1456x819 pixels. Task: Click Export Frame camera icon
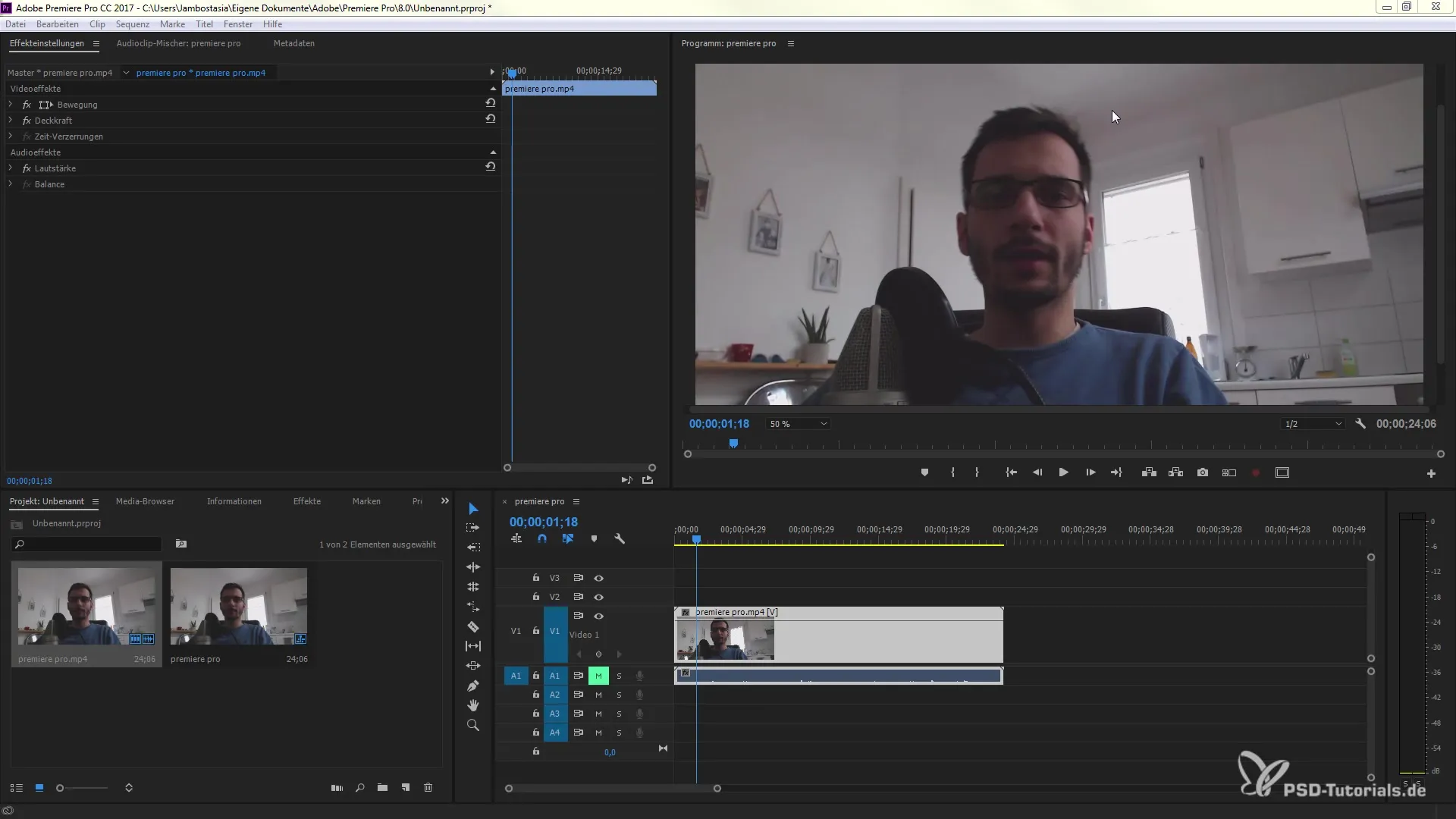click(x=1203, y=472)
